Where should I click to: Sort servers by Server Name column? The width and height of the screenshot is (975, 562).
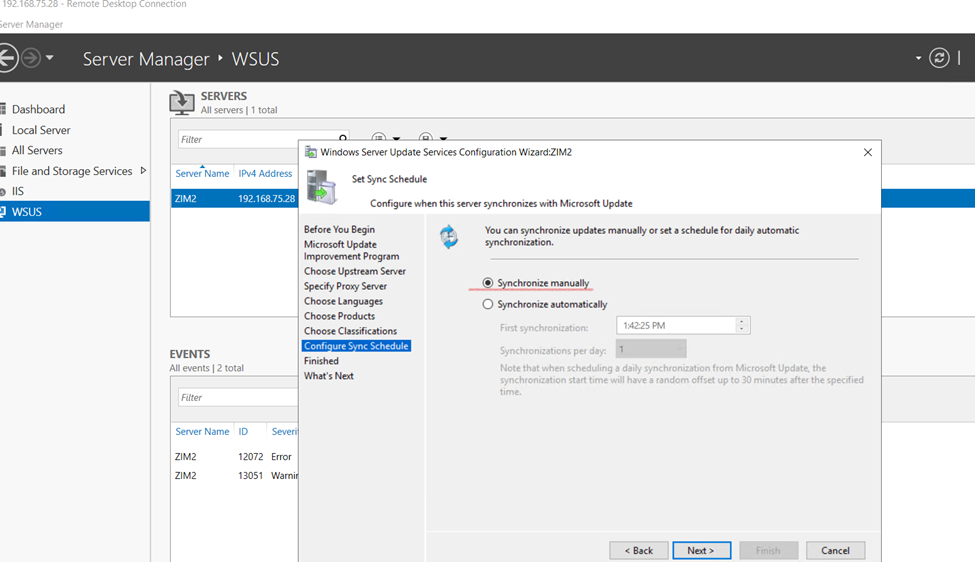click(202, 173)
